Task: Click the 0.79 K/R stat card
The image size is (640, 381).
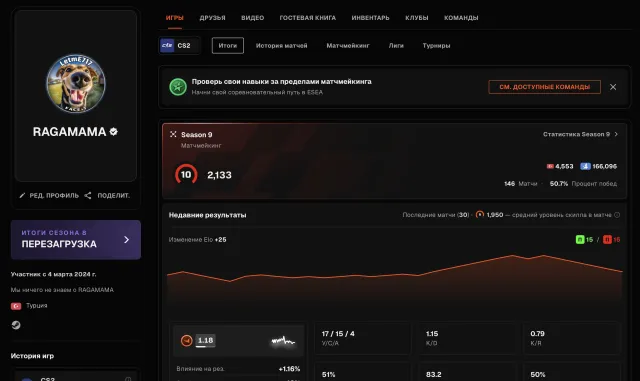Action: 571,338
